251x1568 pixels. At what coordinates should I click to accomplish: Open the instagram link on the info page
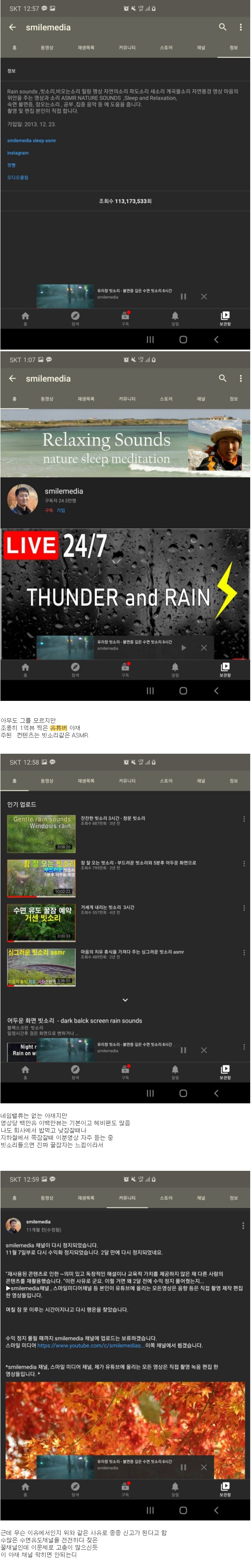click(17, 153)
